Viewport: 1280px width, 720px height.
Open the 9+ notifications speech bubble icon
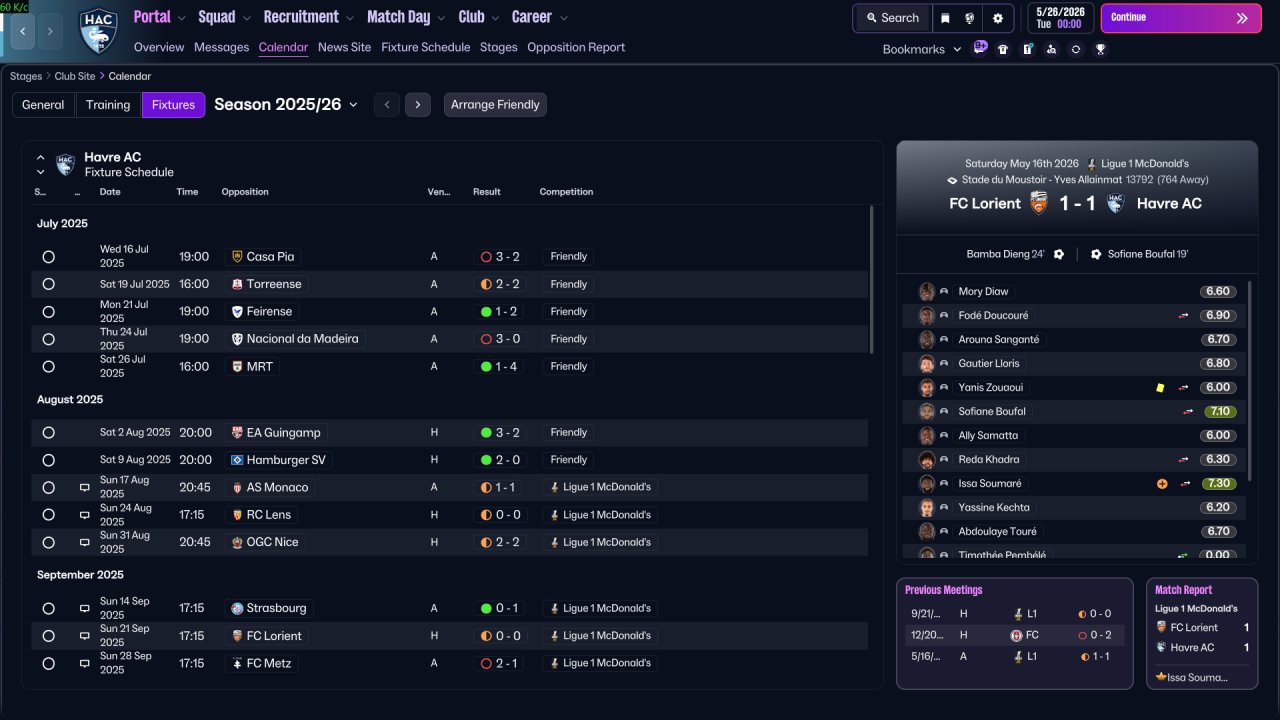click(980, 47)
